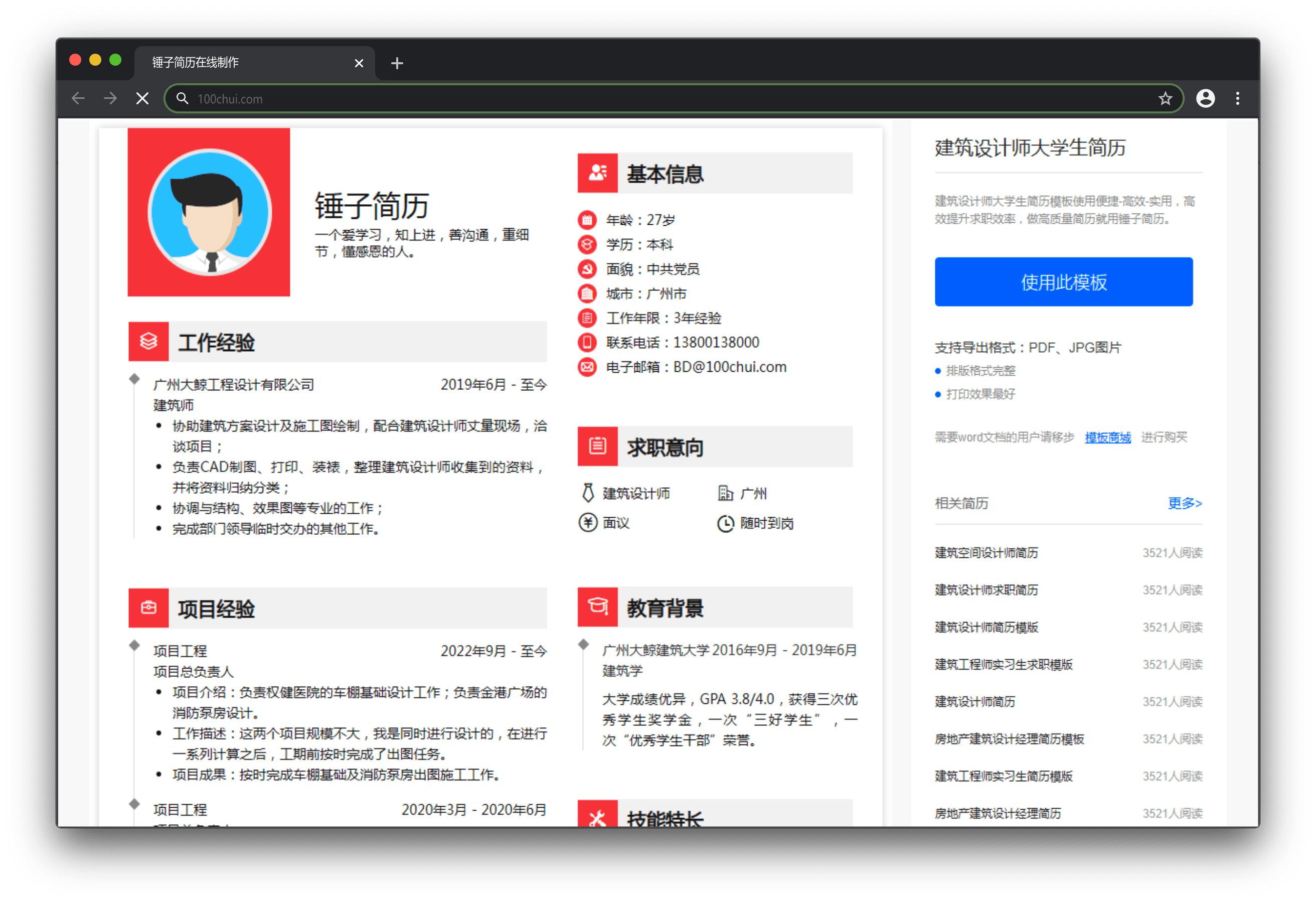Click the clock icon beside 随时到岗
Image resolution: width=1316 pixels, height=902 pixels.
[725, 523]
